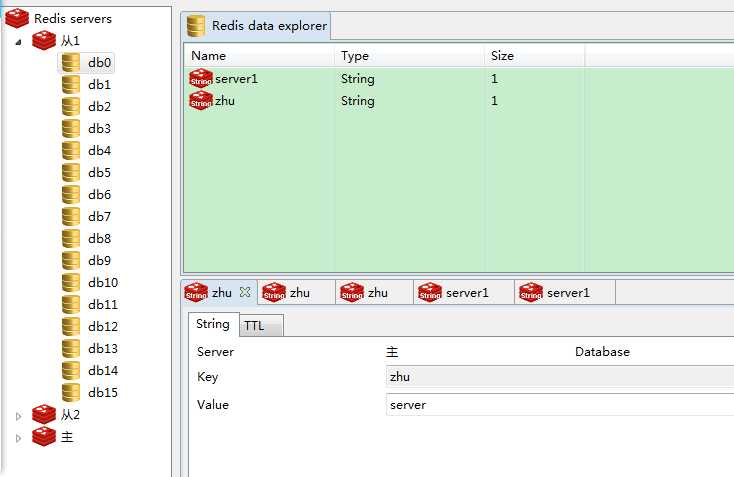Click the String type cell of server1

[358, 79]
